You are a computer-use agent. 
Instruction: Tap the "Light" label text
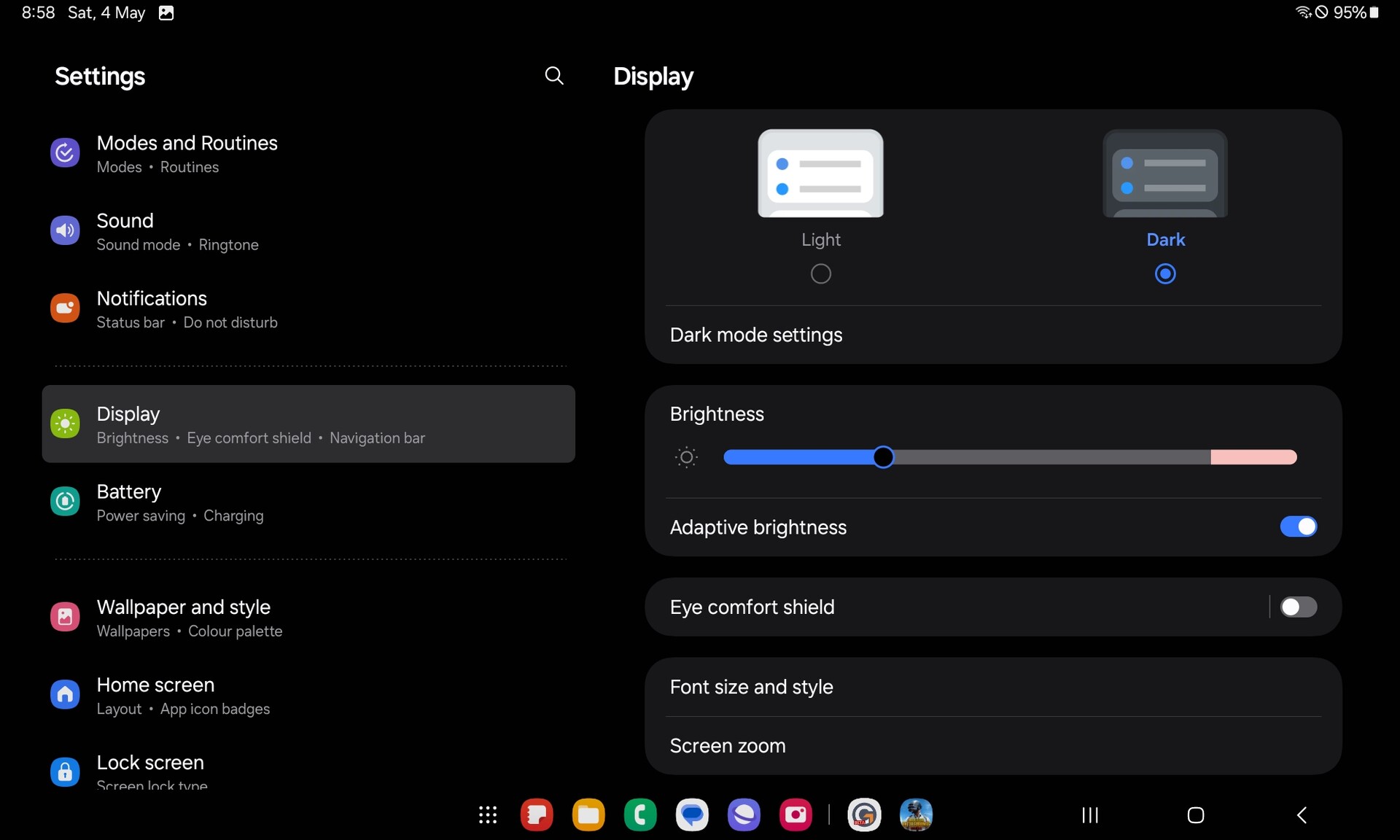(x=821, y=239)
